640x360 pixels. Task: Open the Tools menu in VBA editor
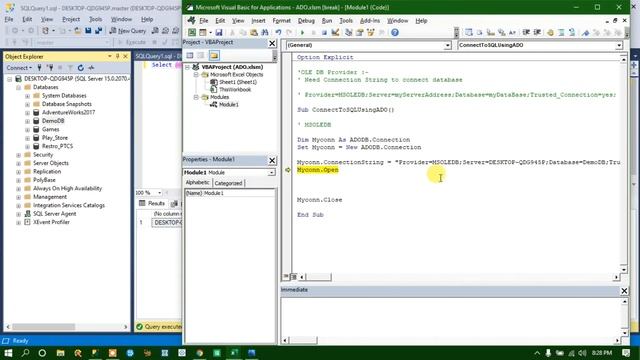[x=346, y=20]
